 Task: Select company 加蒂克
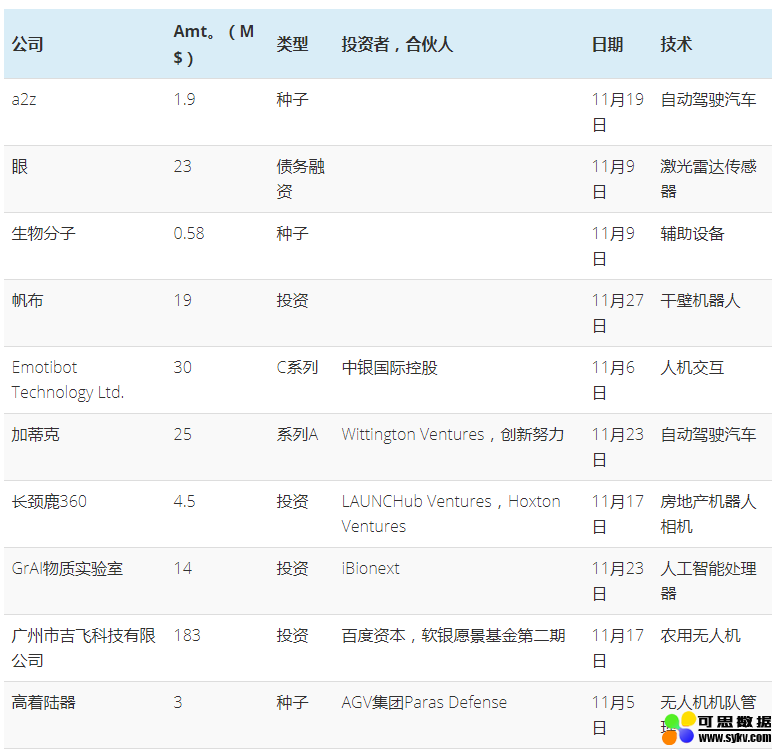36,434
